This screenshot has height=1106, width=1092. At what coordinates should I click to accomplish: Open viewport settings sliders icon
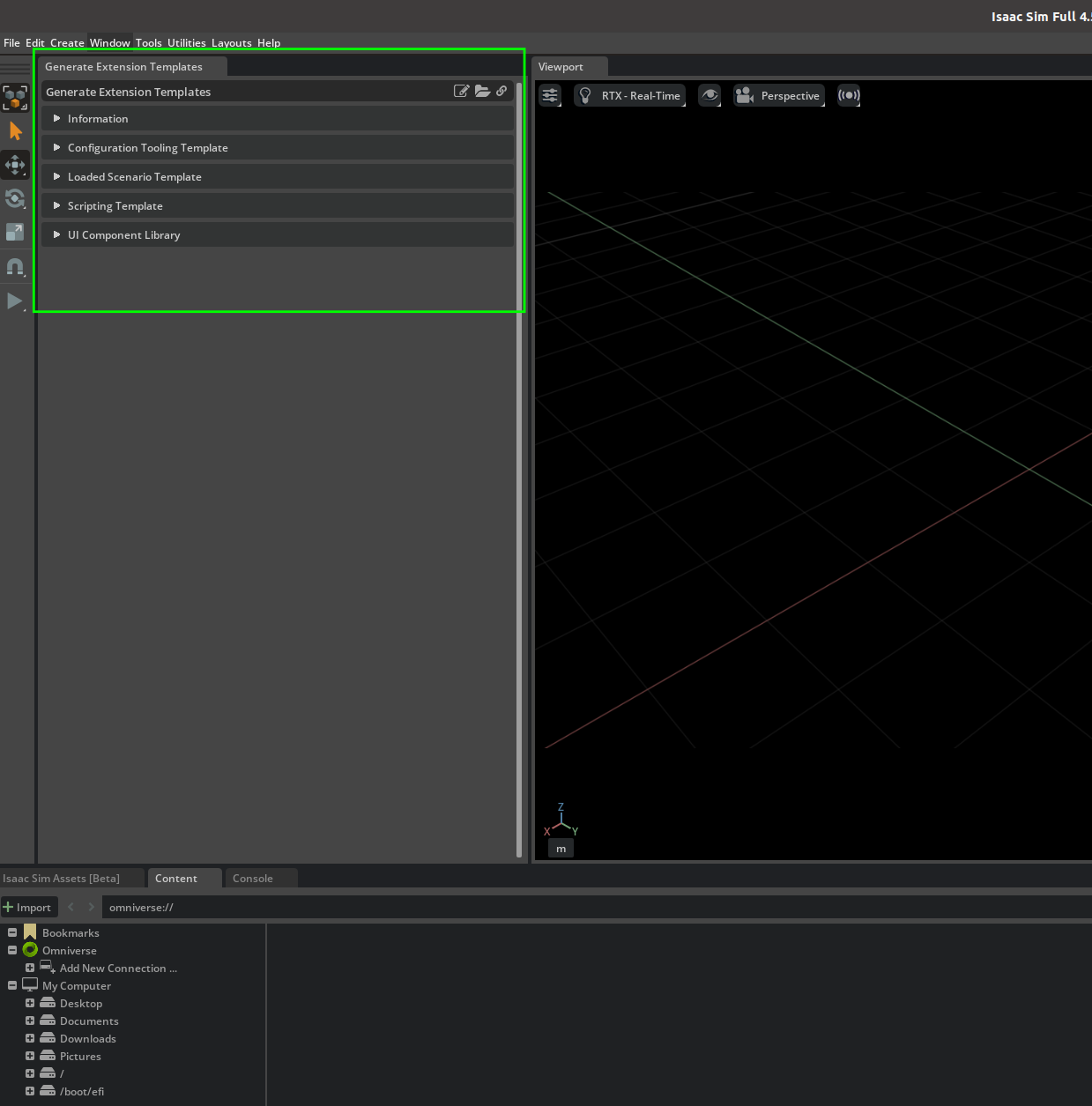click(550, 95)
